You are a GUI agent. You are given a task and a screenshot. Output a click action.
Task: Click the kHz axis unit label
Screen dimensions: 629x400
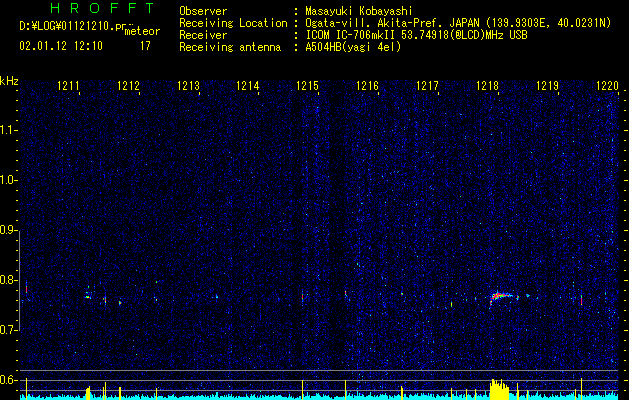(9, 81)
